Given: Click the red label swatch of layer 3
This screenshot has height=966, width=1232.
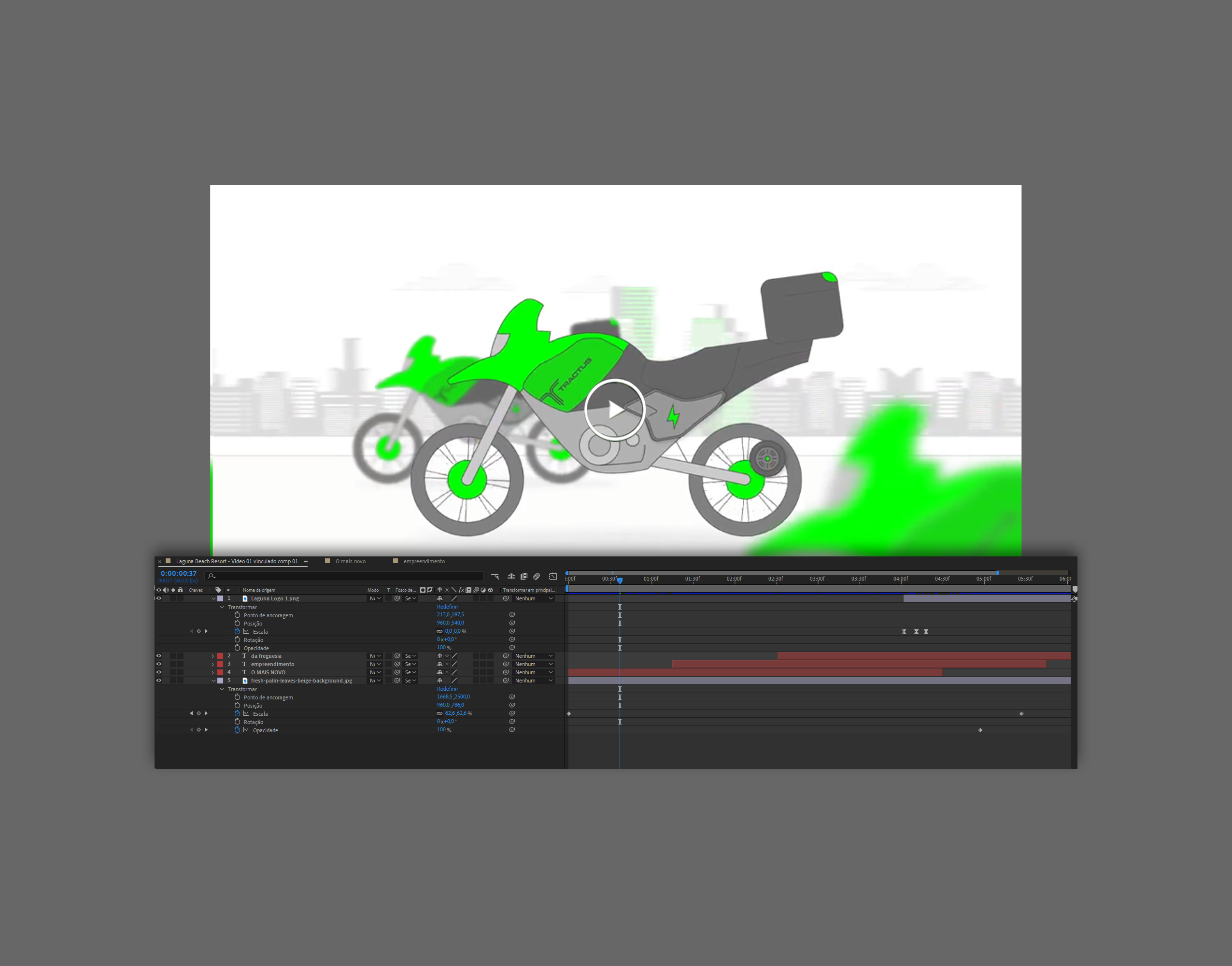Looking at the screenshot, I should [x=220, y=665].
